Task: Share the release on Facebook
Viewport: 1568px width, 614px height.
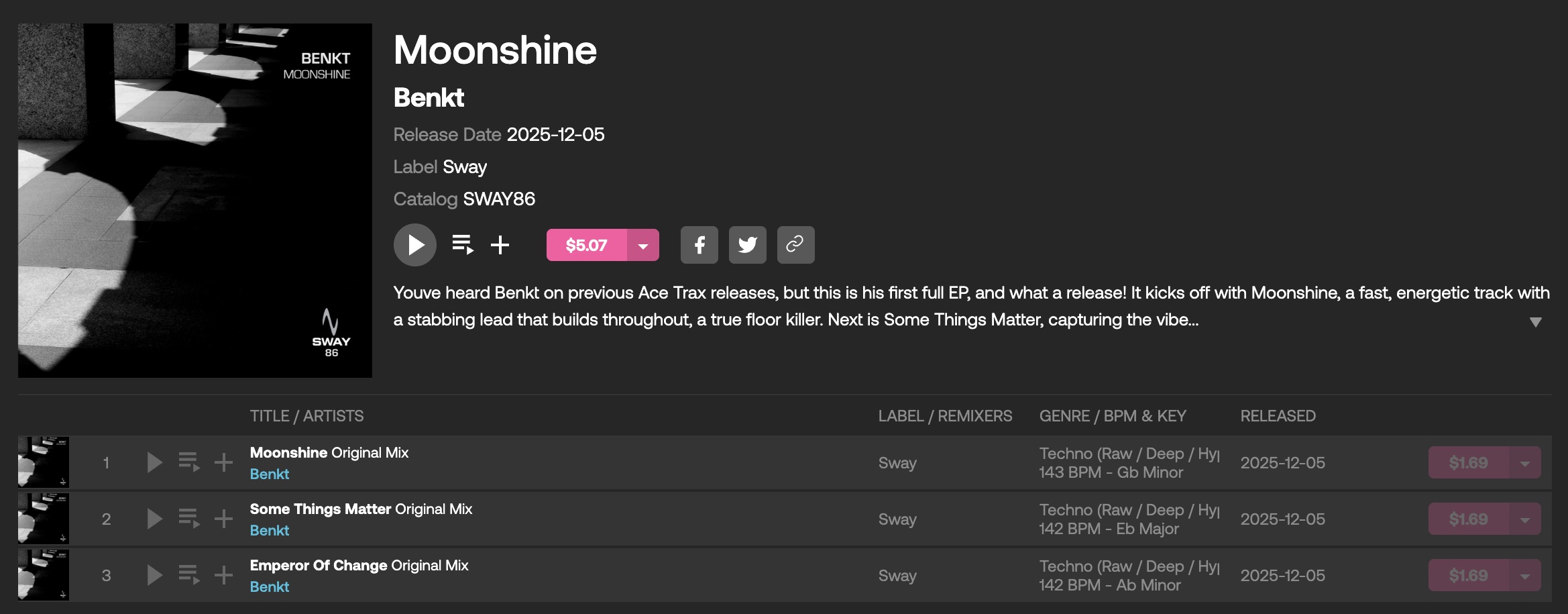Action: [x=699, y=245]
